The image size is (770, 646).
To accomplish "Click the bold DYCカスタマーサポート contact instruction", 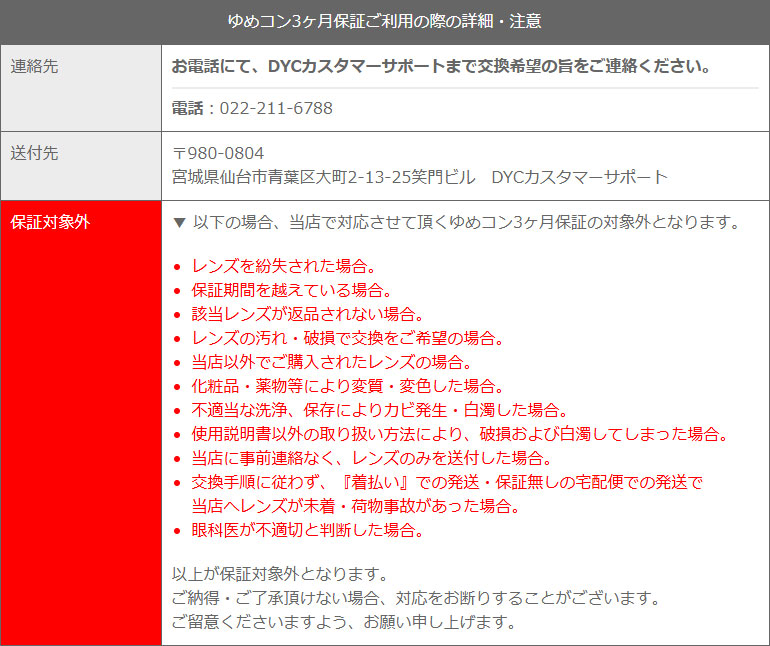I will 442,67.
